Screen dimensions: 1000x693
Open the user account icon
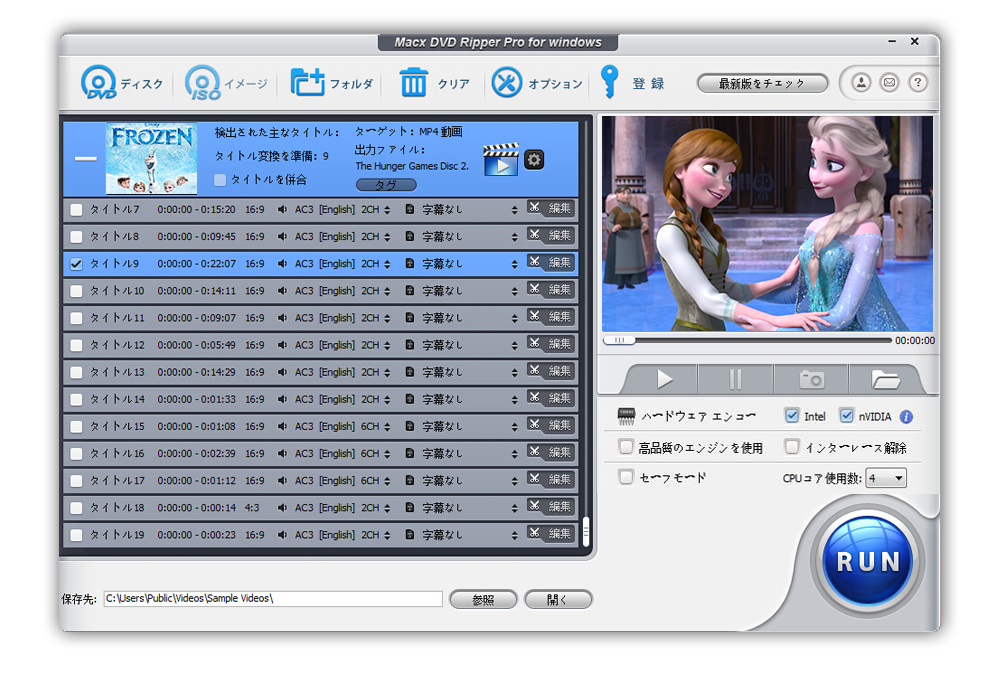[x=861, y=83]
